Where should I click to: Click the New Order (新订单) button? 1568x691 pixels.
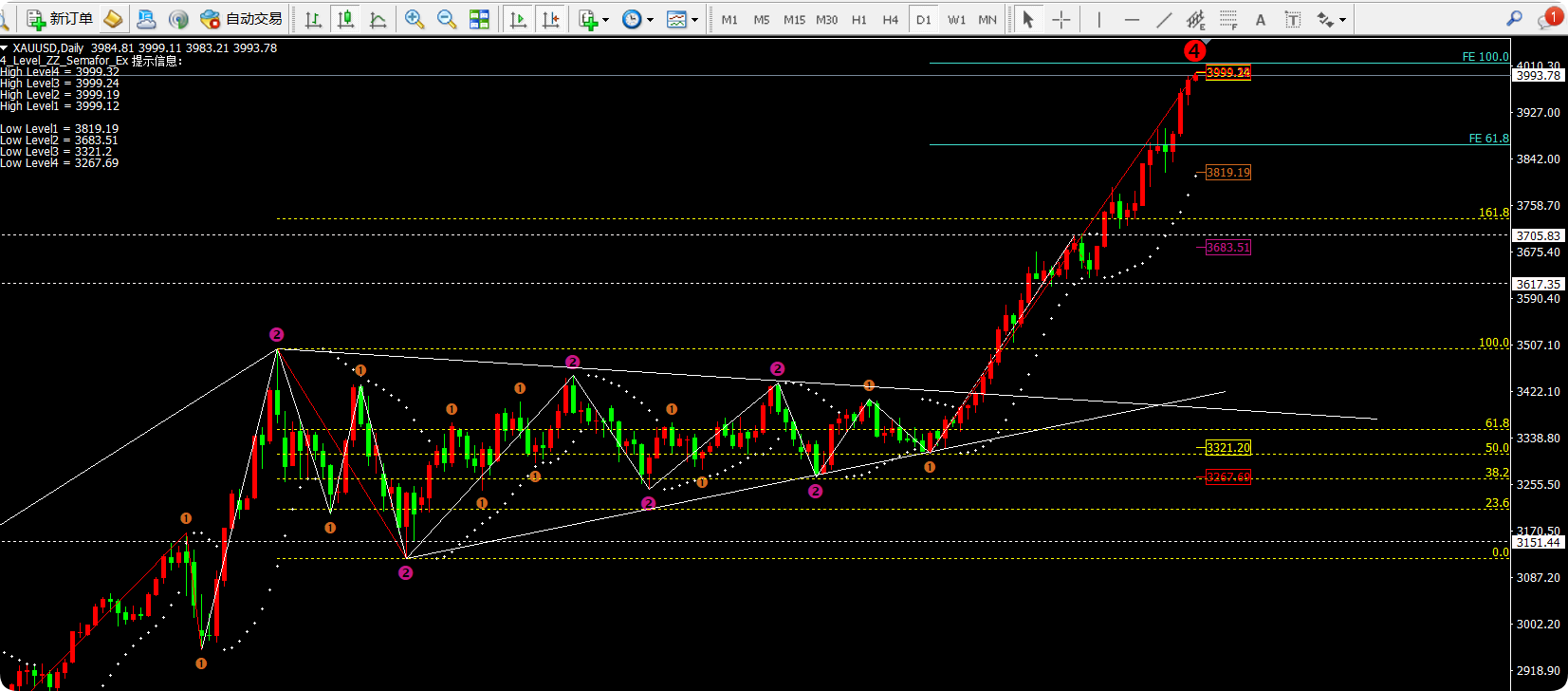(x=60, y=19)
